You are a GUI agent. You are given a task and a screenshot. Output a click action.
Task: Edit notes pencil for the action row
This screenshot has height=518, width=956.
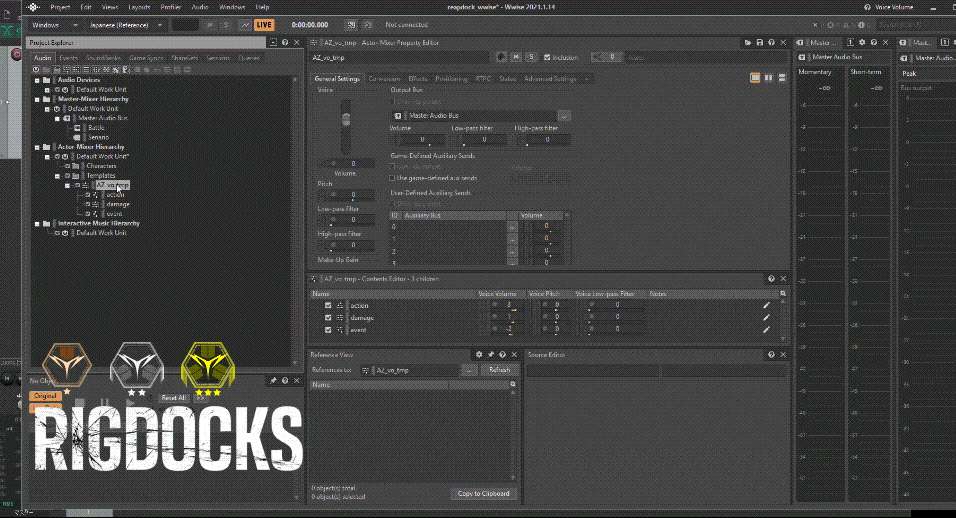pyautogui.click(x=766, y=305)
